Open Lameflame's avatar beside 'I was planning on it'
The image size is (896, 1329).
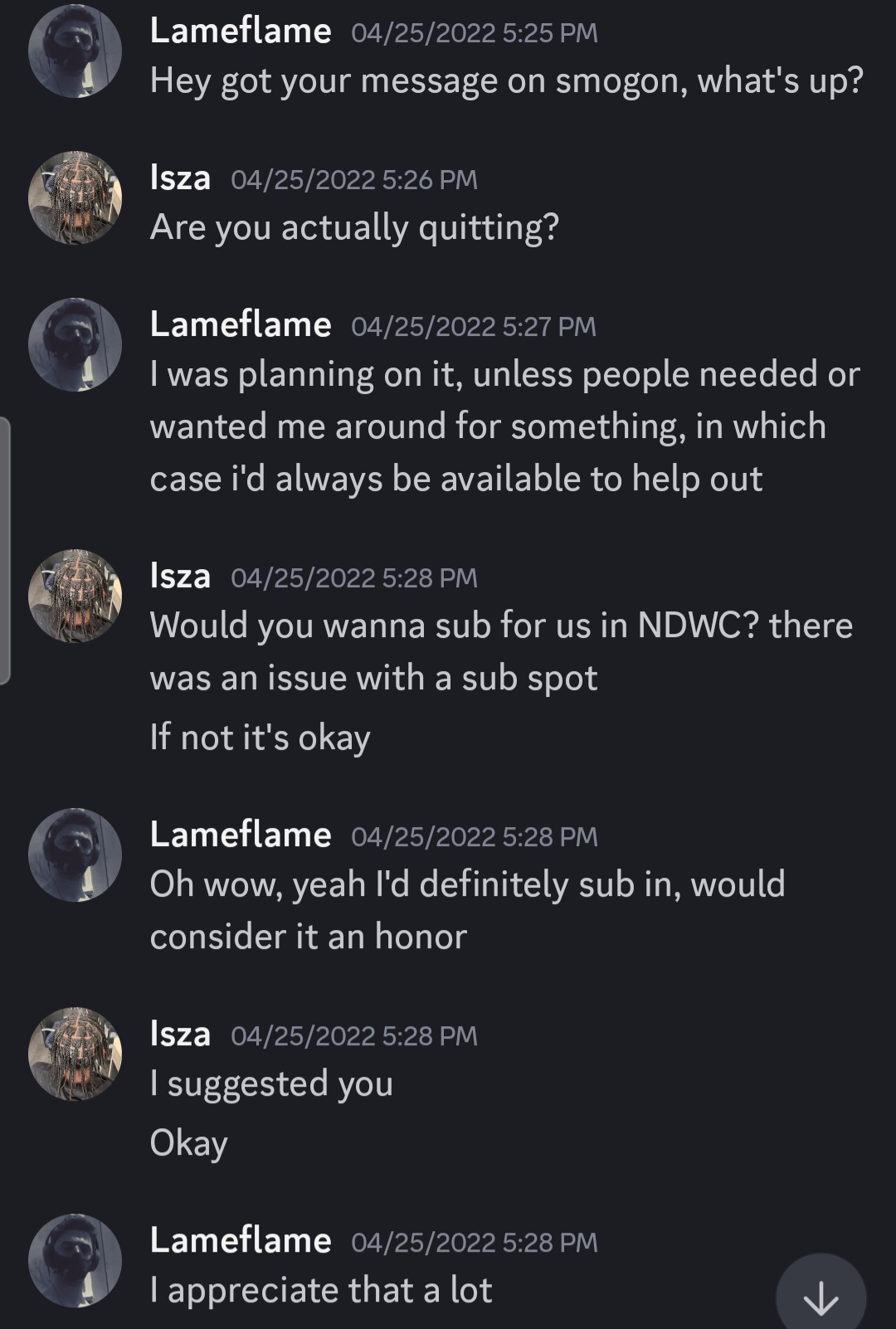click(75, 344)
